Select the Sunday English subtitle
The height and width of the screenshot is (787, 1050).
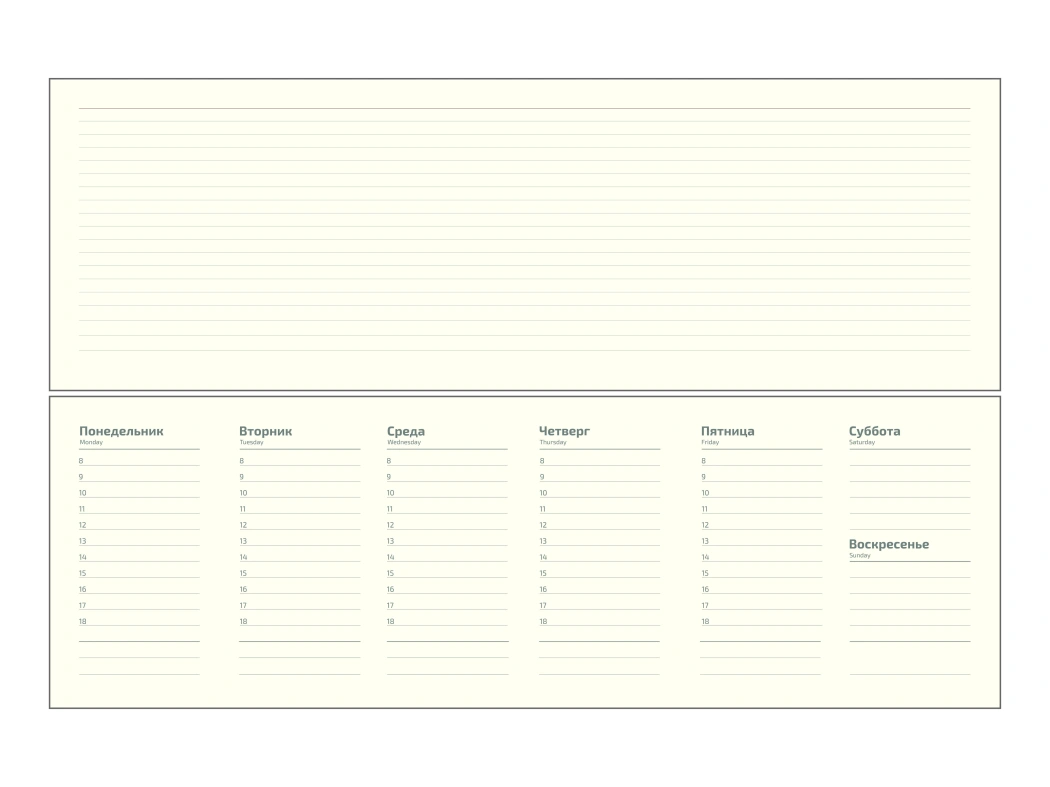(860, 555)
